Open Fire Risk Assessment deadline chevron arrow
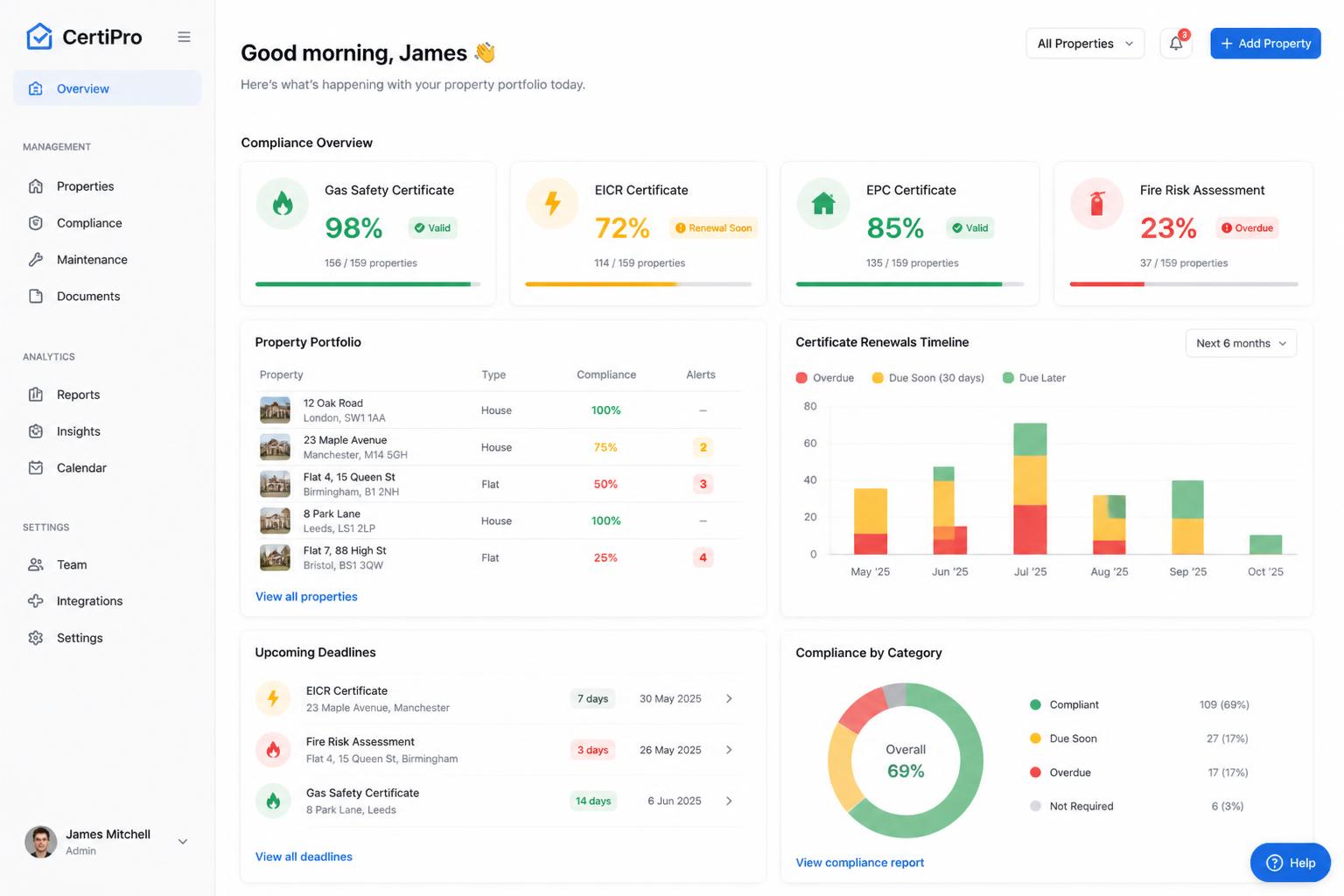 pyautogui.click(x=729, y=750)
